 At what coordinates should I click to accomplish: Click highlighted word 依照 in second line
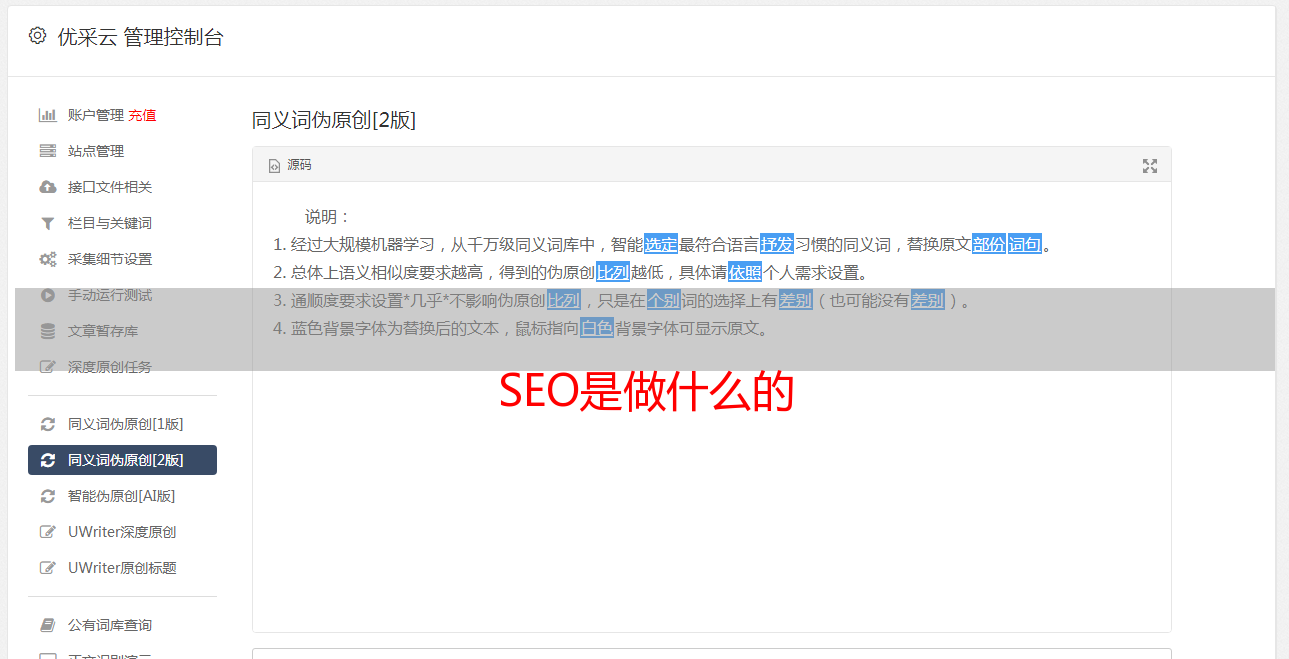click(x=745, y=272)
